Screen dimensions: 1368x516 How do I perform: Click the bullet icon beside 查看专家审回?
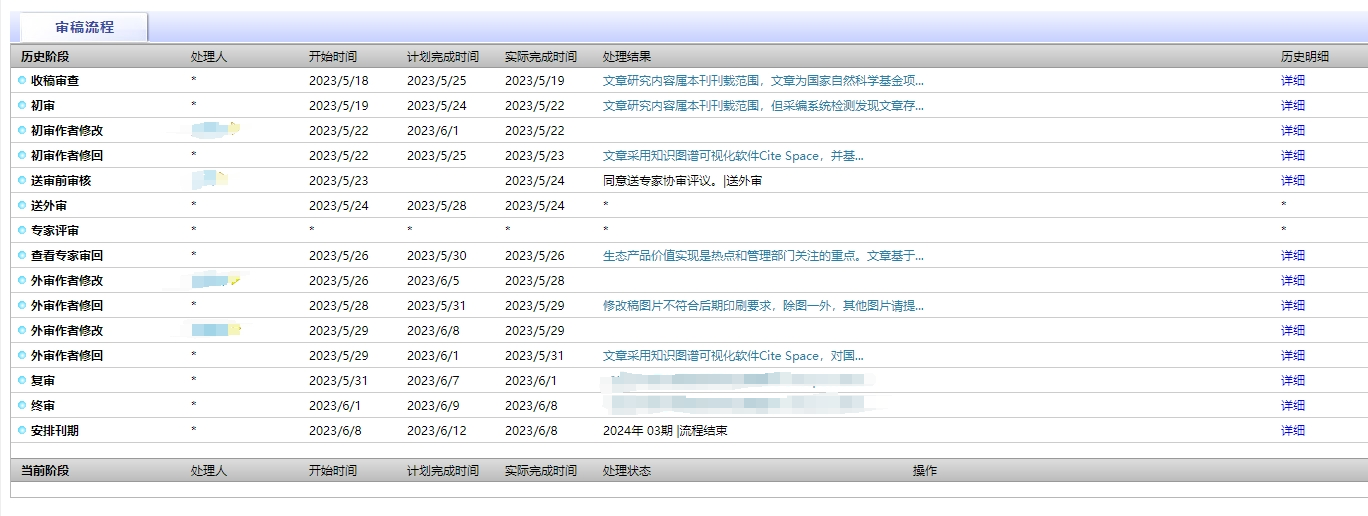(22, 256)
